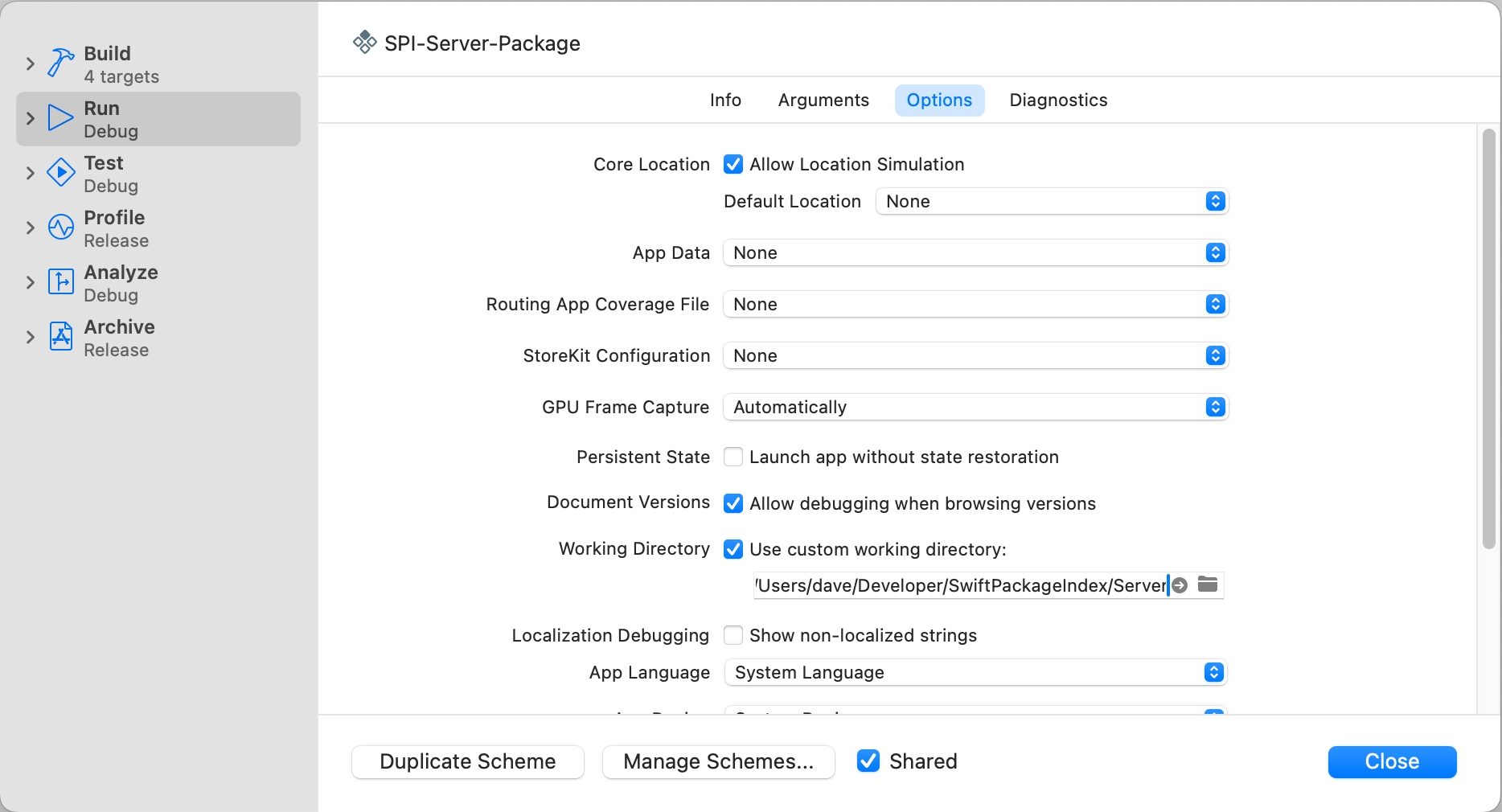Click the Core Location label

coord(651,165)
